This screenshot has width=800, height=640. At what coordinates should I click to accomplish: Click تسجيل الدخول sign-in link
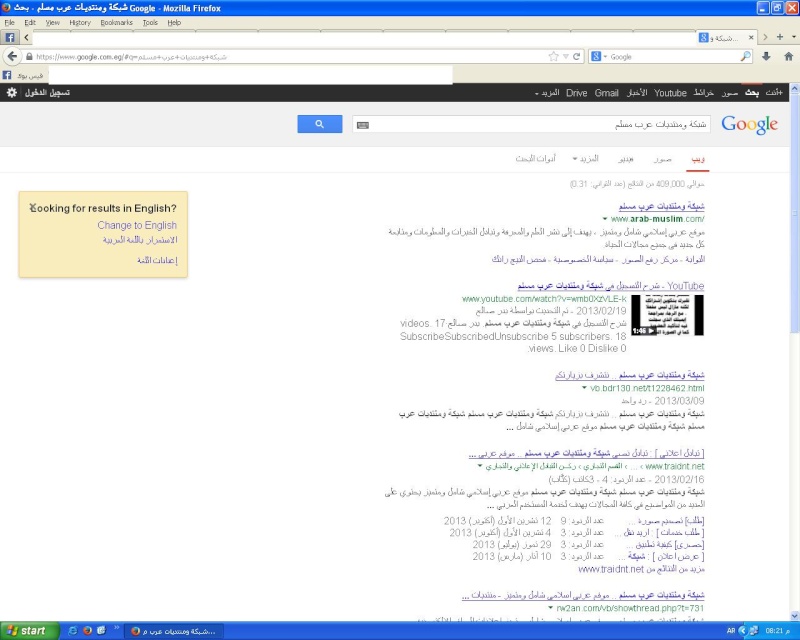pos(47,92)
